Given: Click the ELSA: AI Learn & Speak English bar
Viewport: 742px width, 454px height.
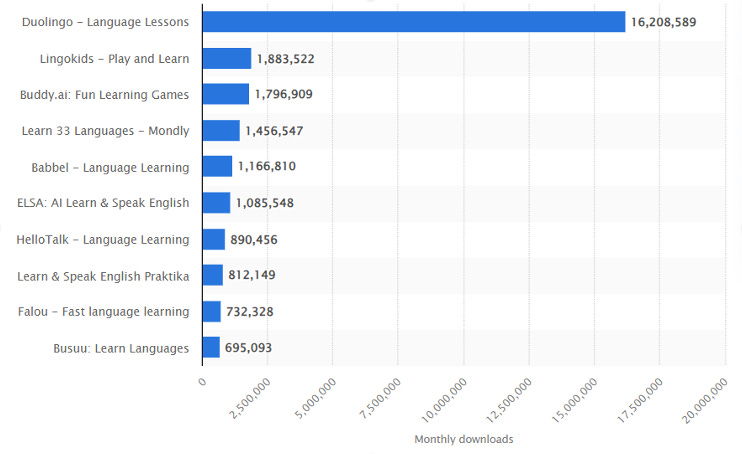Looking at the screenshot, I should (217, 203).
